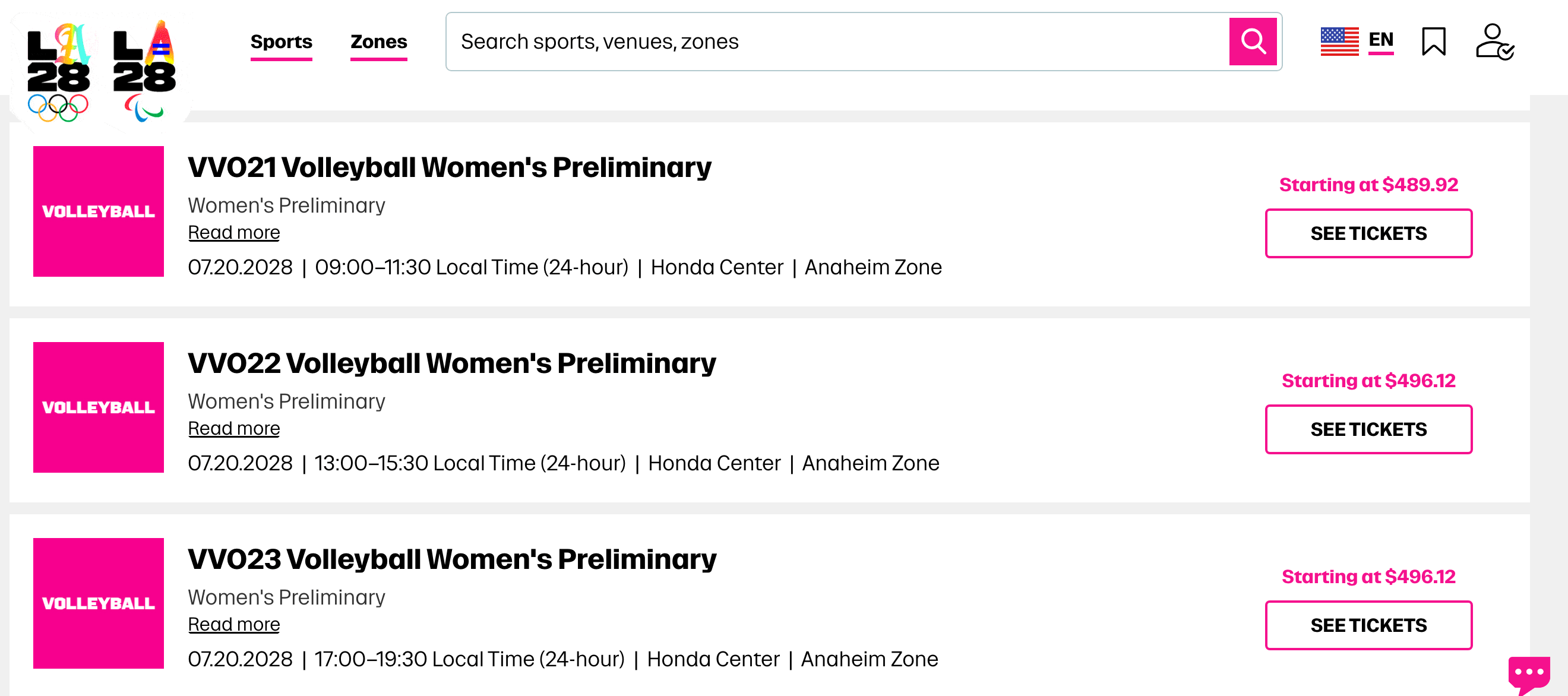Expand Read more under VVO22
Image resolution: width=1568 pixels, height=696 pixels.
(233, 428)
